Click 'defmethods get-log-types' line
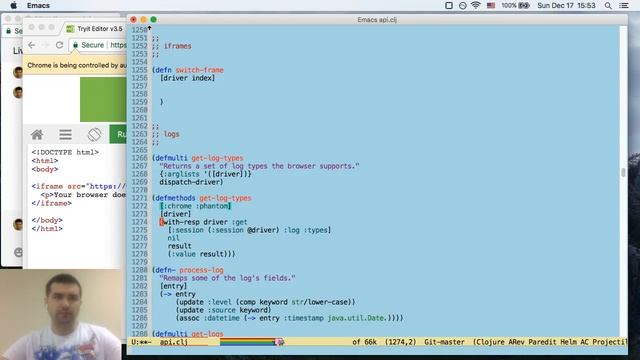The width and height of the screenshot is (640, 360). tap(202, 198)
